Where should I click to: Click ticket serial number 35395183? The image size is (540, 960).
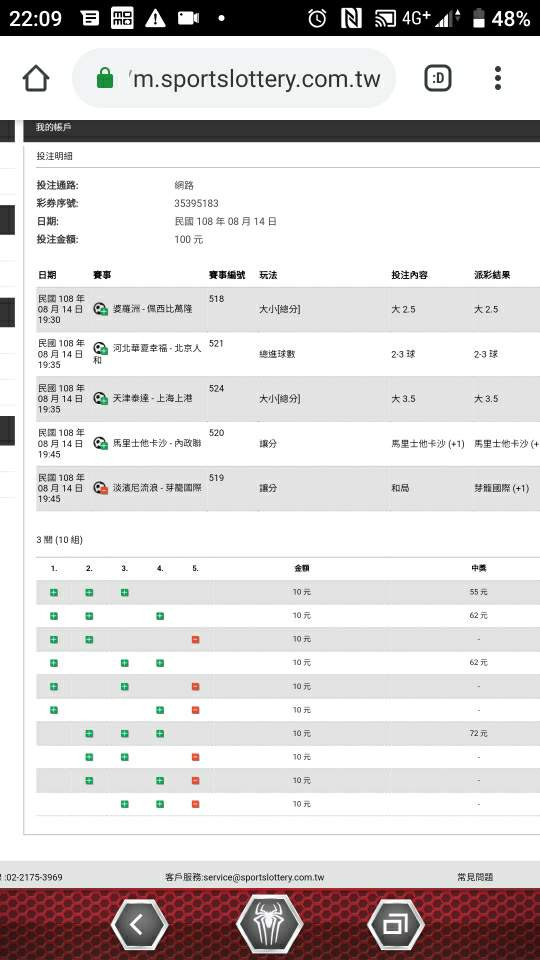coord(196,203)
